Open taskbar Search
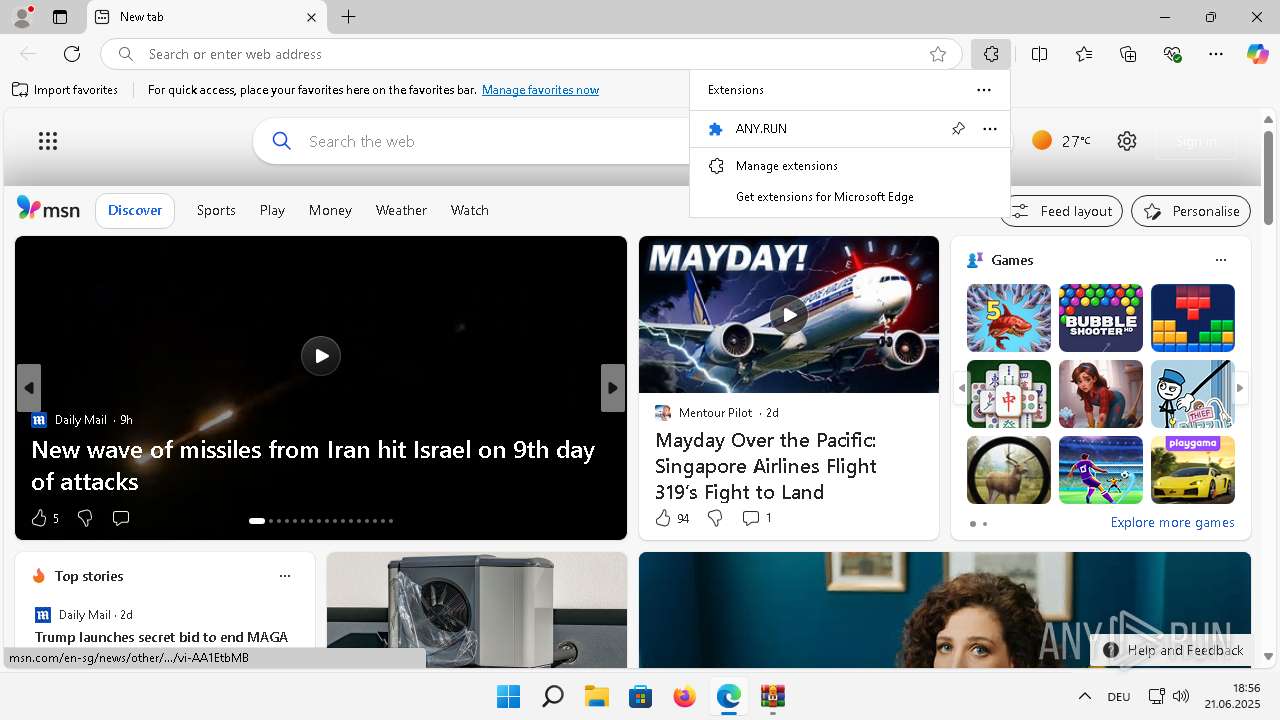This screenshot has width=1280, height=720. coord(552,696)
